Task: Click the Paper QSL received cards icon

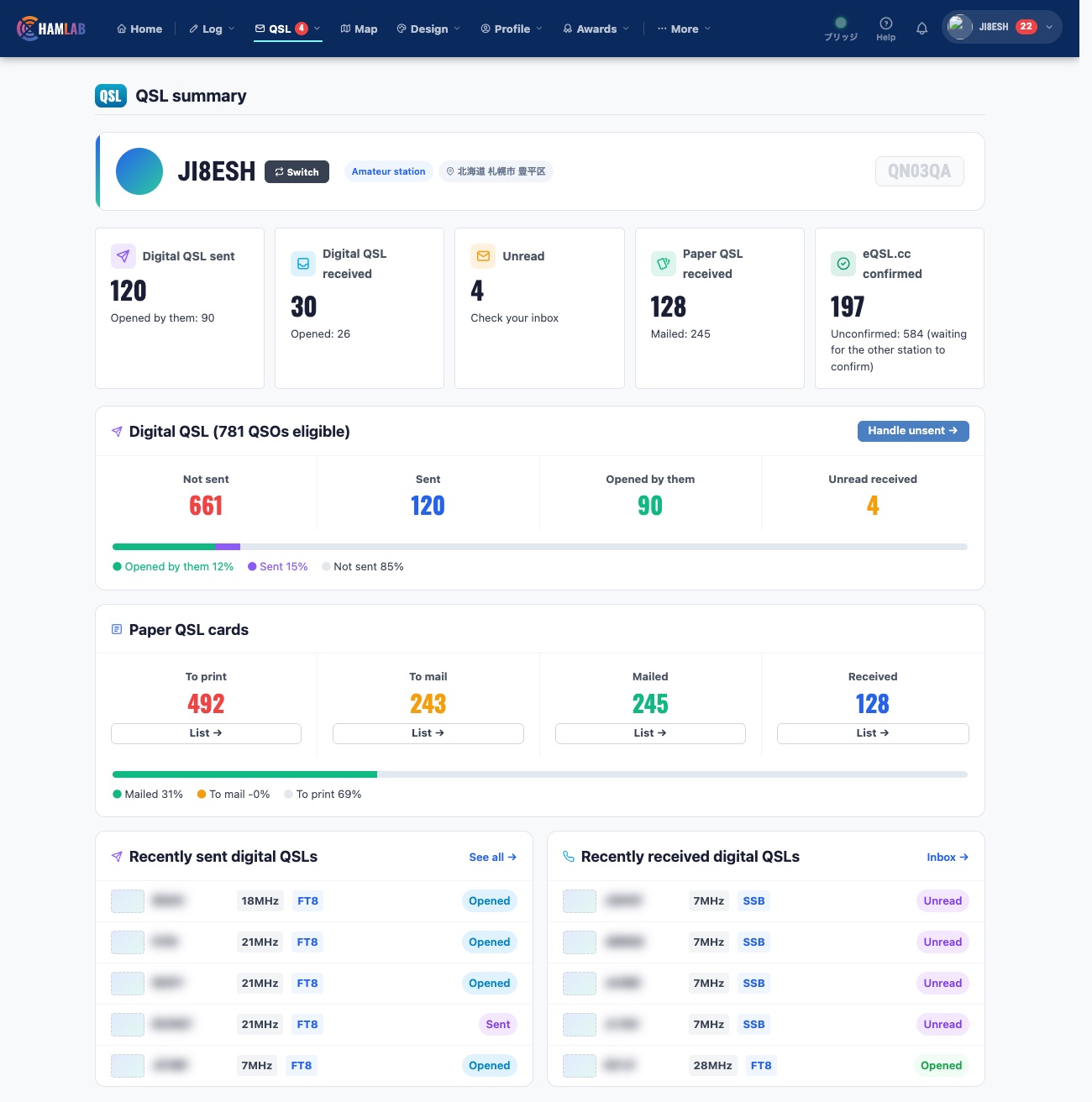Action: 664,264
